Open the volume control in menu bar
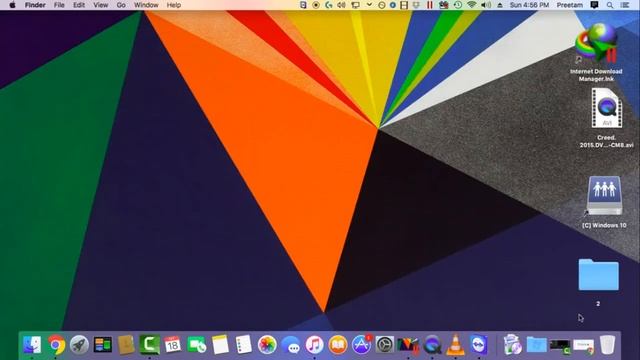This screenshot has width=640, height=360. [486, 5]
